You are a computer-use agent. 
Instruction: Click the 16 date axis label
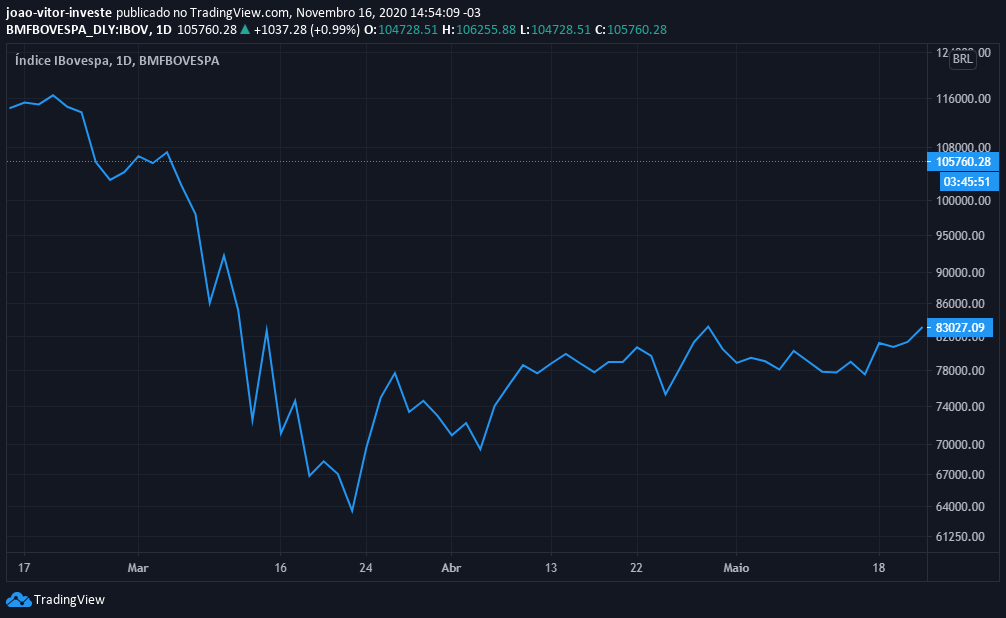tap(280, 568)
